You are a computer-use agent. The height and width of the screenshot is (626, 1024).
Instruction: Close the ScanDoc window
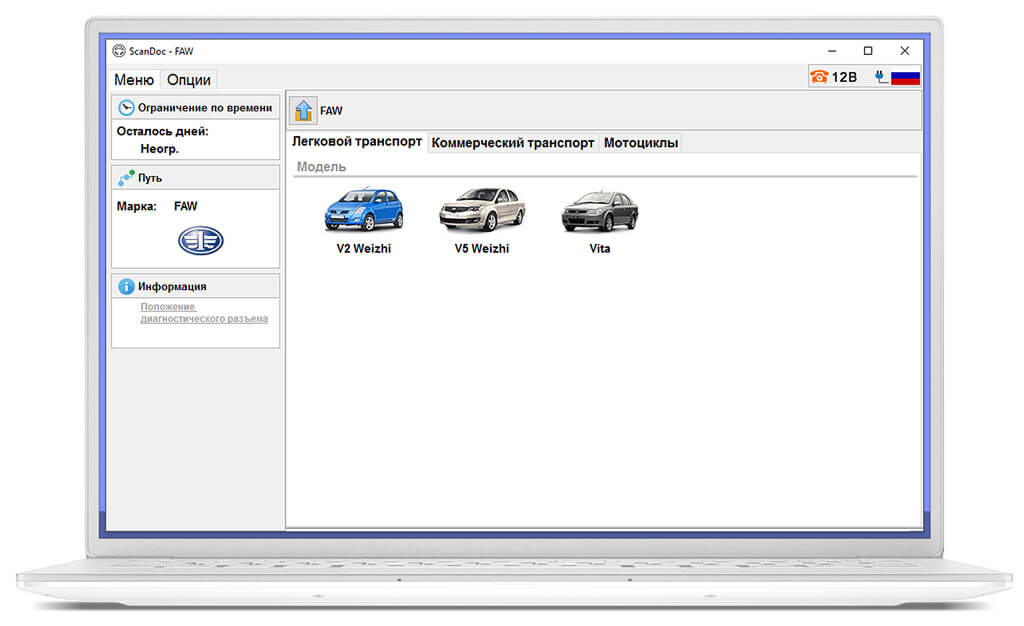[904, 51]
